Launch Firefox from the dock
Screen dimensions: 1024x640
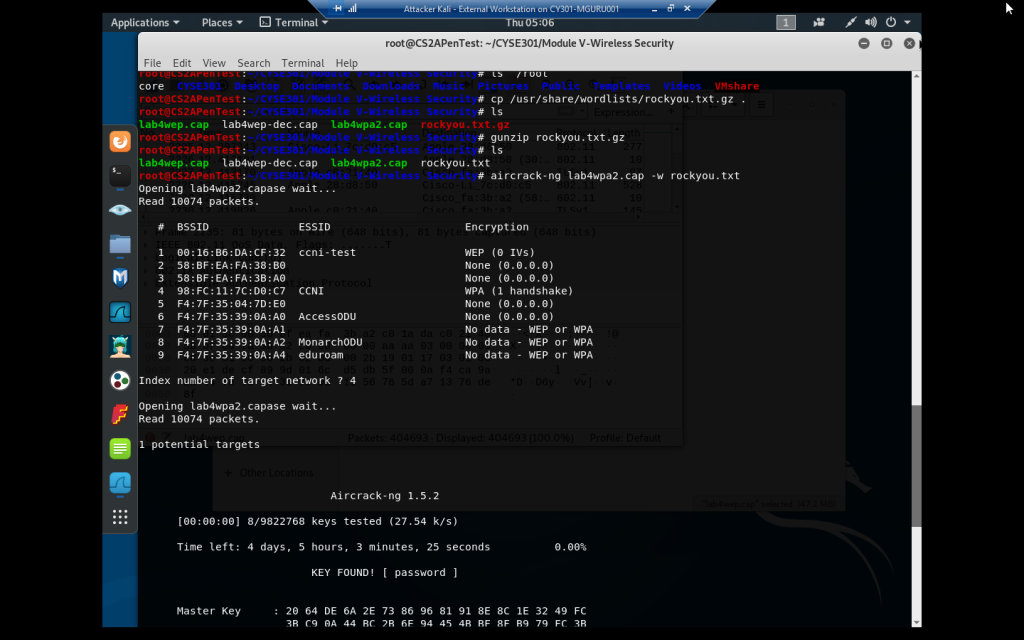pos(120,142)
